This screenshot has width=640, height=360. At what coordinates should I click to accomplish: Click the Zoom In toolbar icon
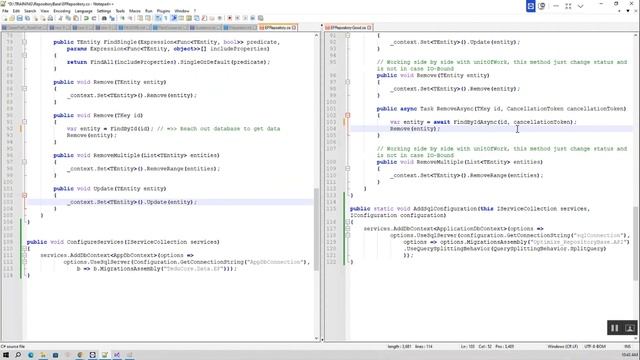tap(122, 18)
